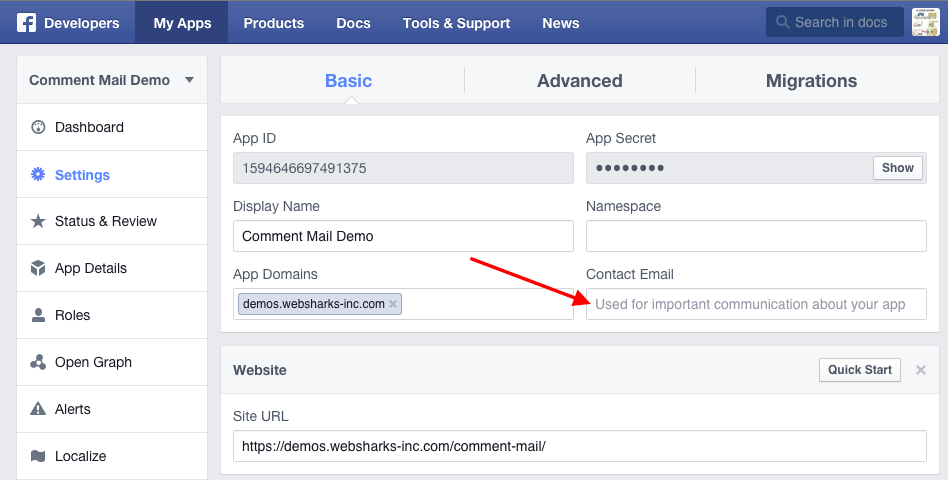Image resolution: width=948 pixels, height=480 pixels.
Task: Open the Alerts page
Action: pyautogui.click(x=73, y=409)
